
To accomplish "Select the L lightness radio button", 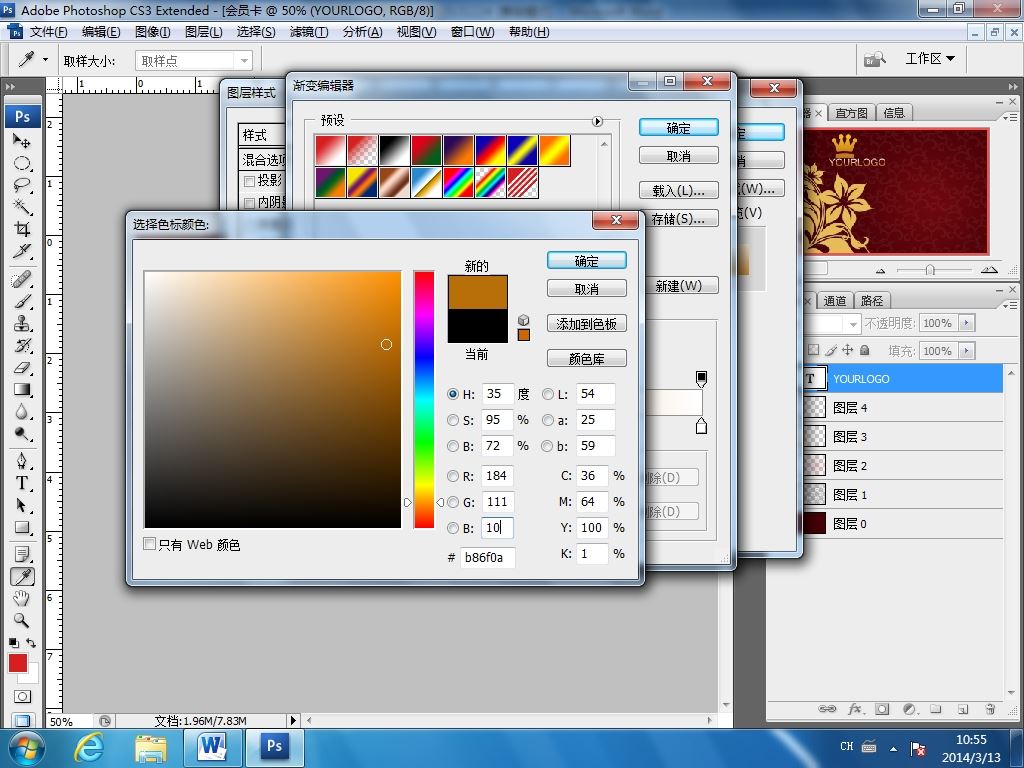I will pyautogui.click(x=548, y=394).
